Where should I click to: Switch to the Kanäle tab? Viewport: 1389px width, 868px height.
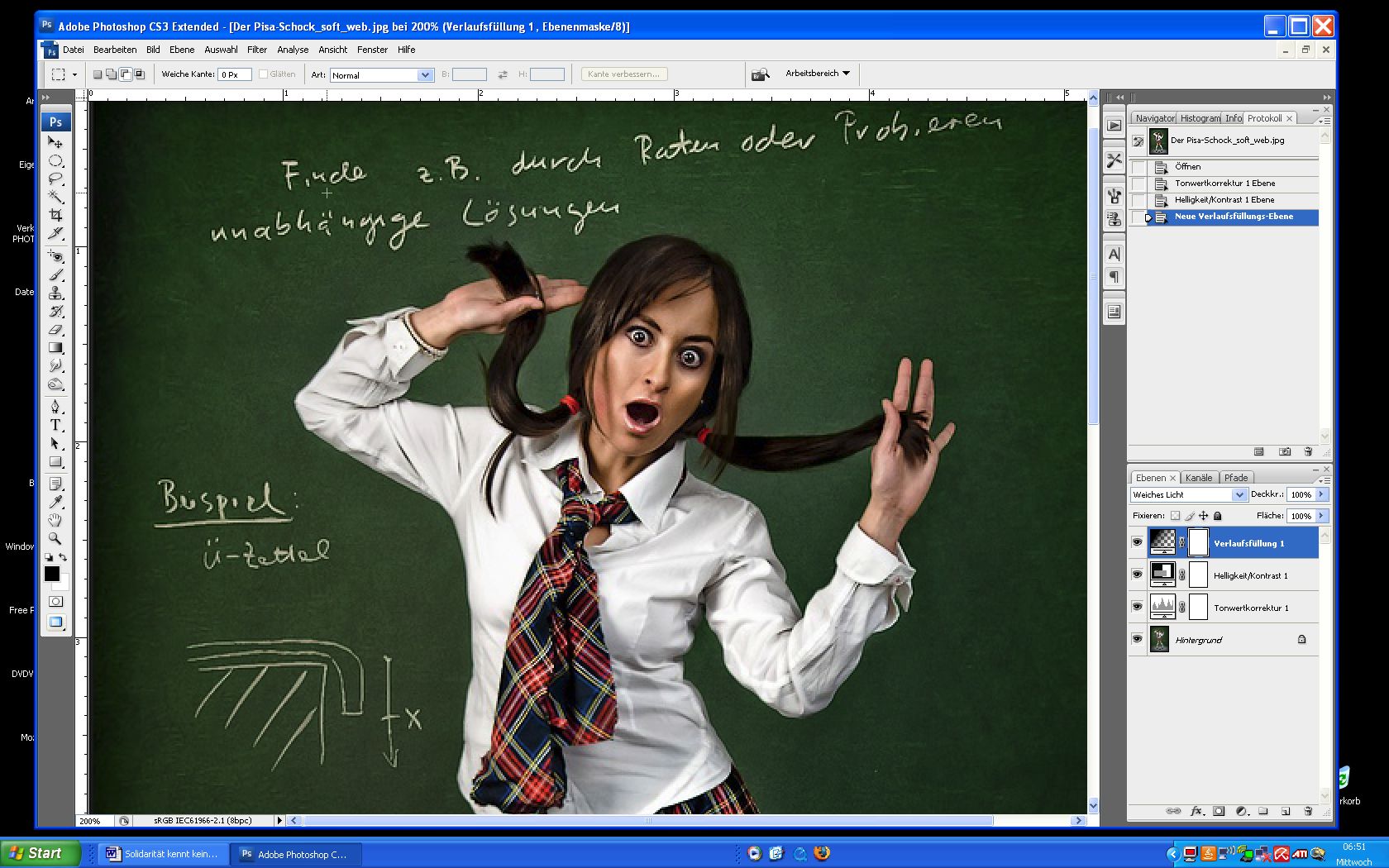(1198, 478)
